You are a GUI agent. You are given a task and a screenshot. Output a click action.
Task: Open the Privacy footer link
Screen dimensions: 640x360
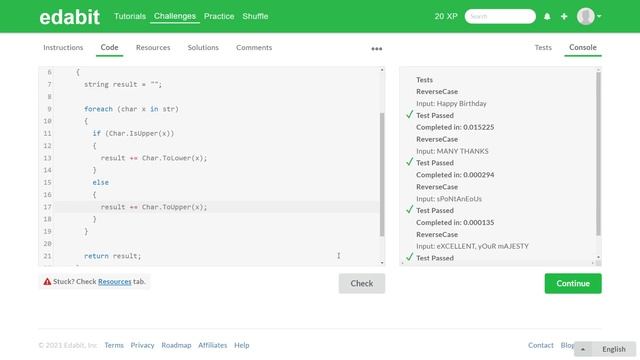pos(142,345)
